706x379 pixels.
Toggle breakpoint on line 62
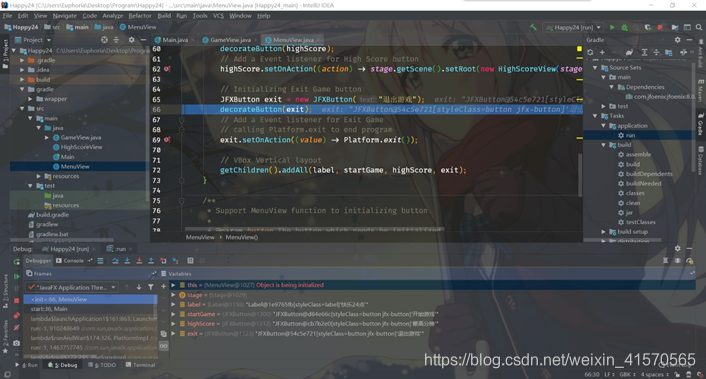[x=167, y=69]
